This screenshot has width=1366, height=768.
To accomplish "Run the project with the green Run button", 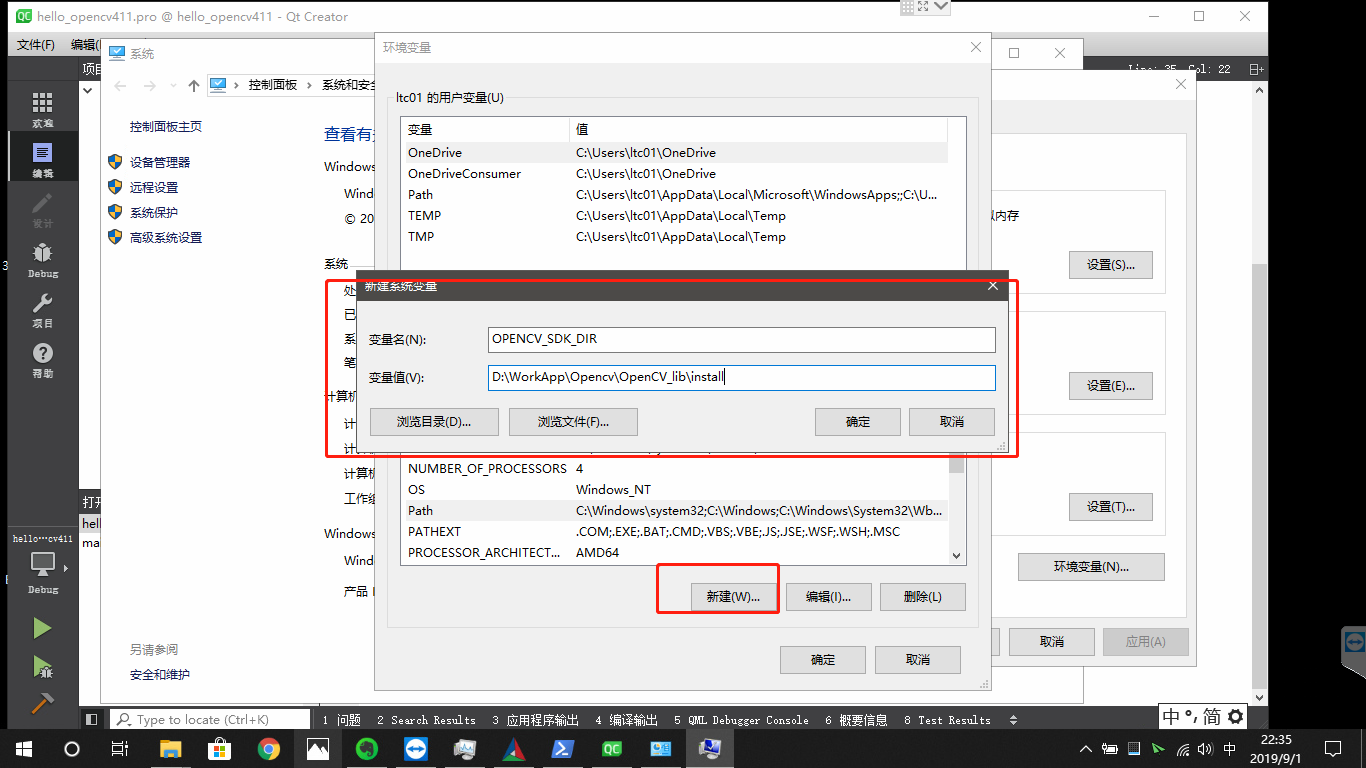I will [42, 627].
